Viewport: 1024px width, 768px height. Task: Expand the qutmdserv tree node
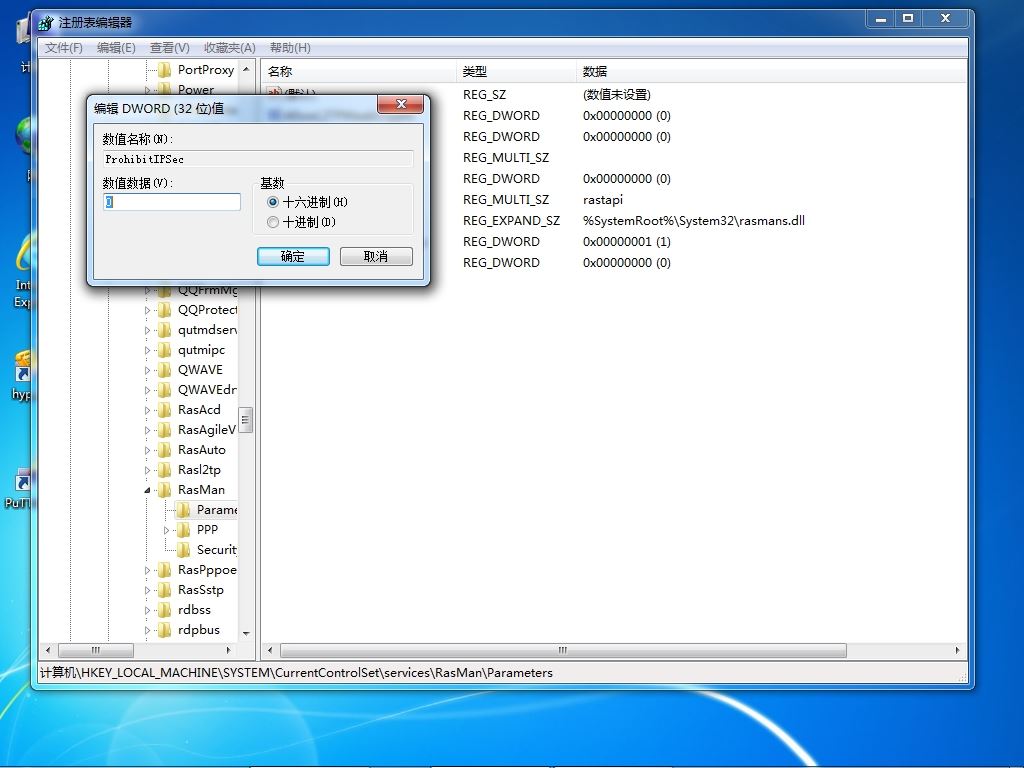[147, 330]
